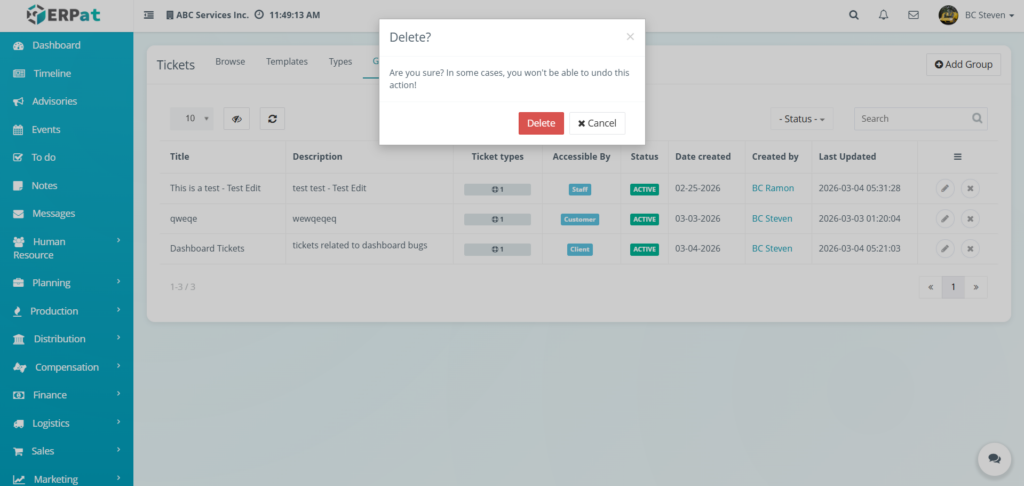Click the Client accessible-by badge
The height and width of the screenshot is (486, 1024).
click(580, 250)
